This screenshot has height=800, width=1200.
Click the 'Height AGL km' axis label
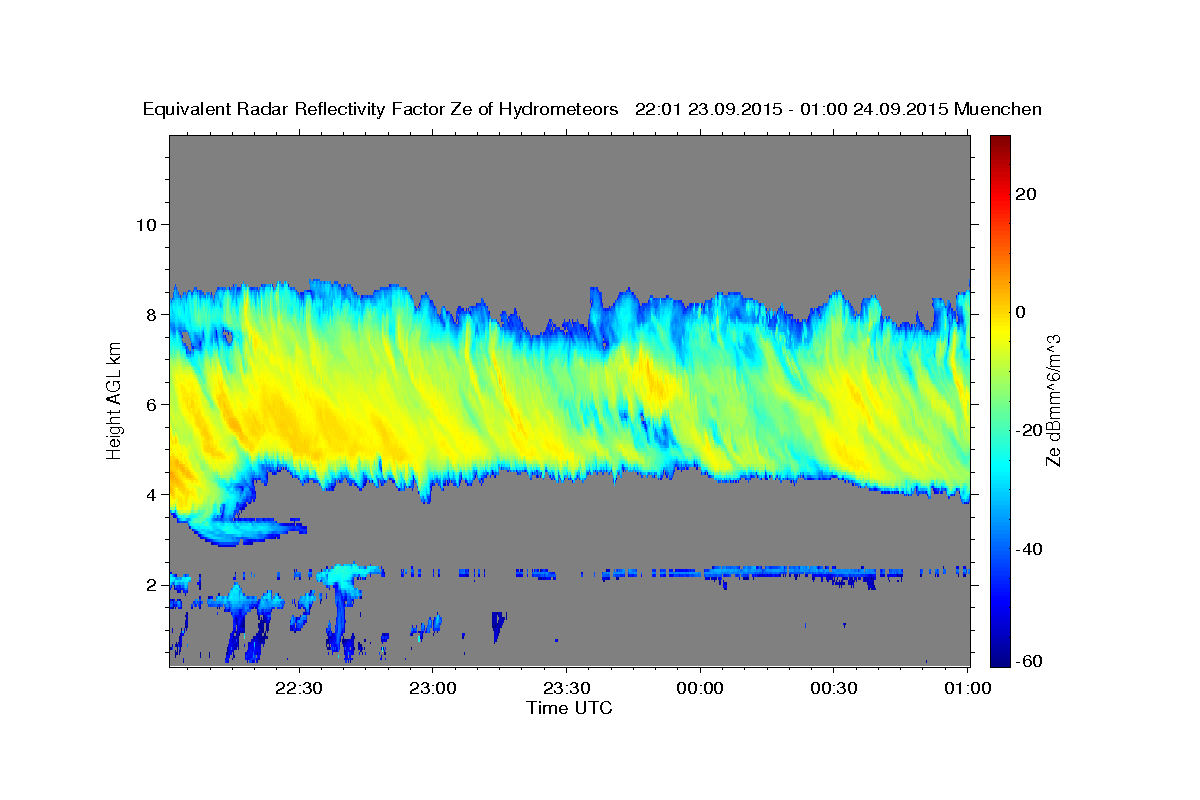[x=114, y=400]
